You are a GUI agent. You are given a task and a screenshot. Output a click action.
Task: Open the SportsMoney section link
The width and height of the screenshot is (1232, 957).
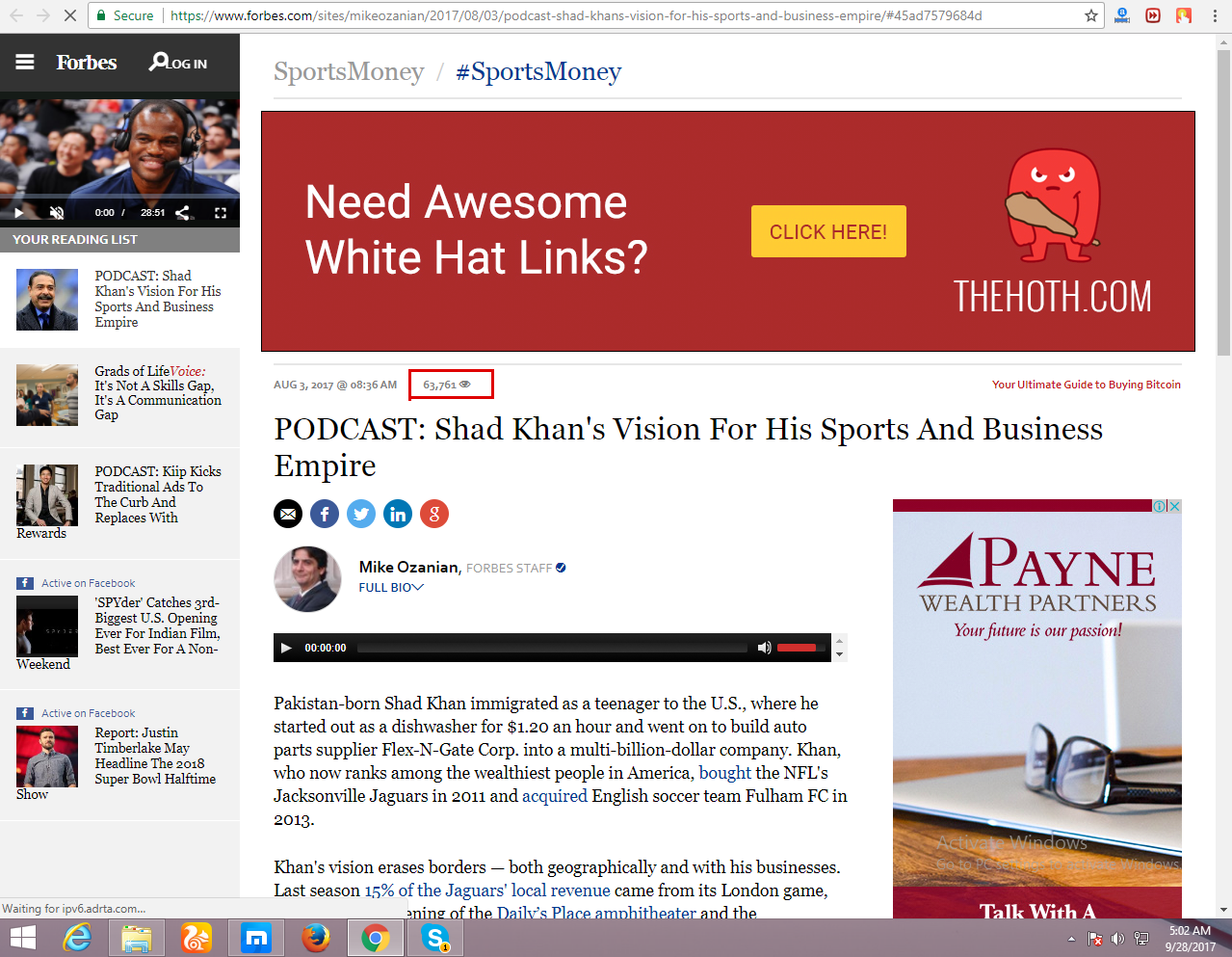click(x=349, y=72)
